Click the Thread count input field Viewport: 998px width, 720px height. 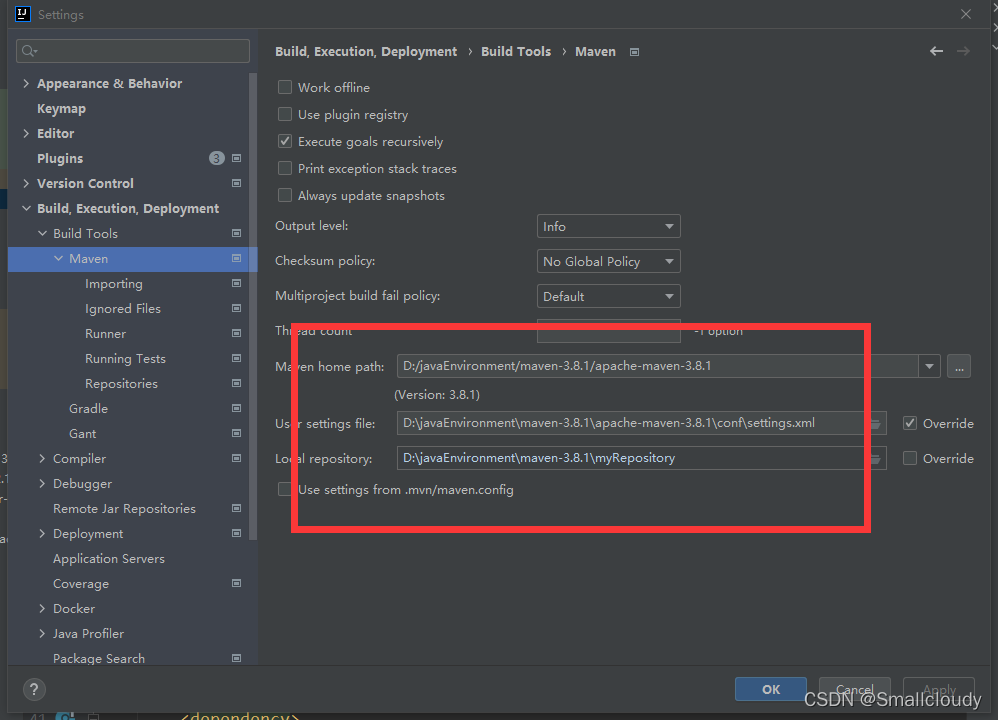(608, 331)
